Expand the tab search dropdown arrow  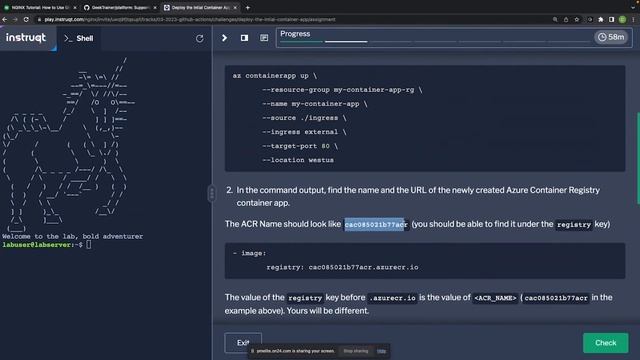[634, 7]
